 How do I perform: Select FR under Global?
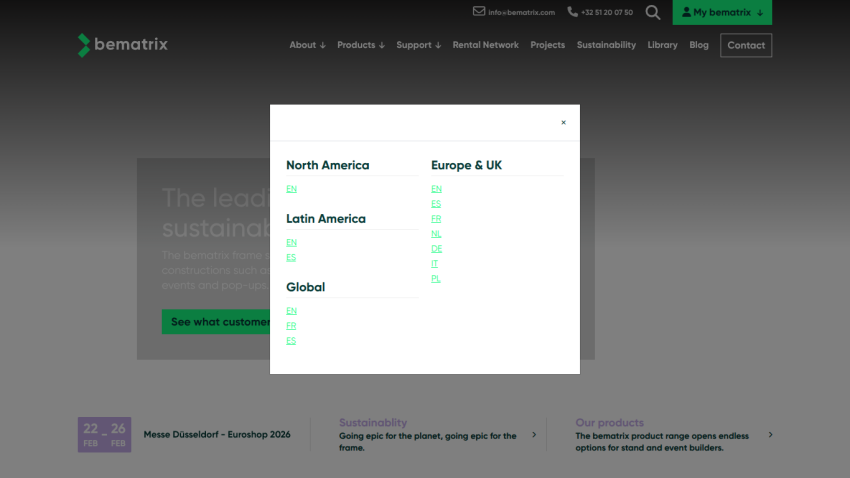(291, 326)
